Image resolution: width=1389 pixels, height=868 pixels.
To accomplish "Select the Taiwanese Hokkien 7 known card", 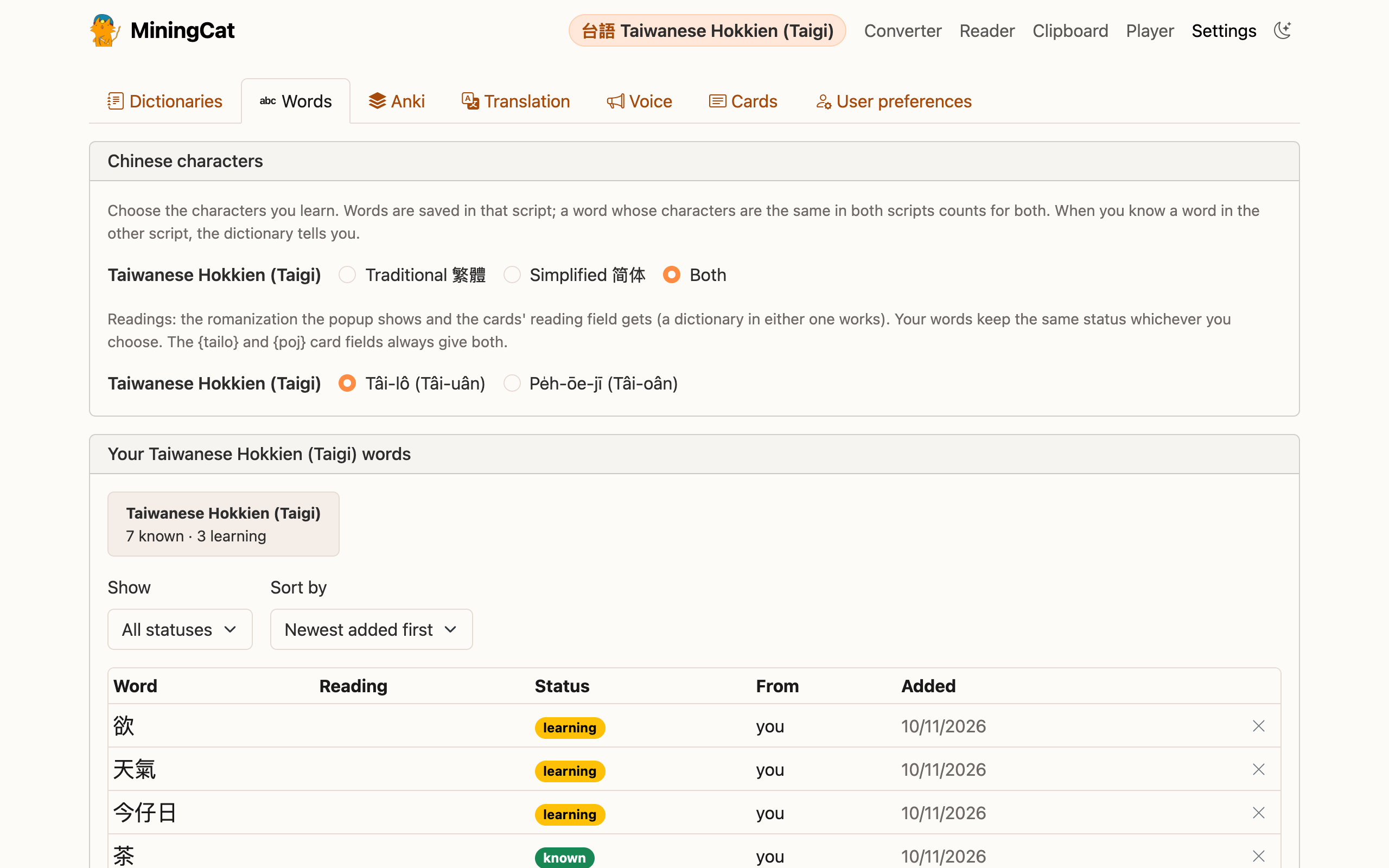I will 224,524.
